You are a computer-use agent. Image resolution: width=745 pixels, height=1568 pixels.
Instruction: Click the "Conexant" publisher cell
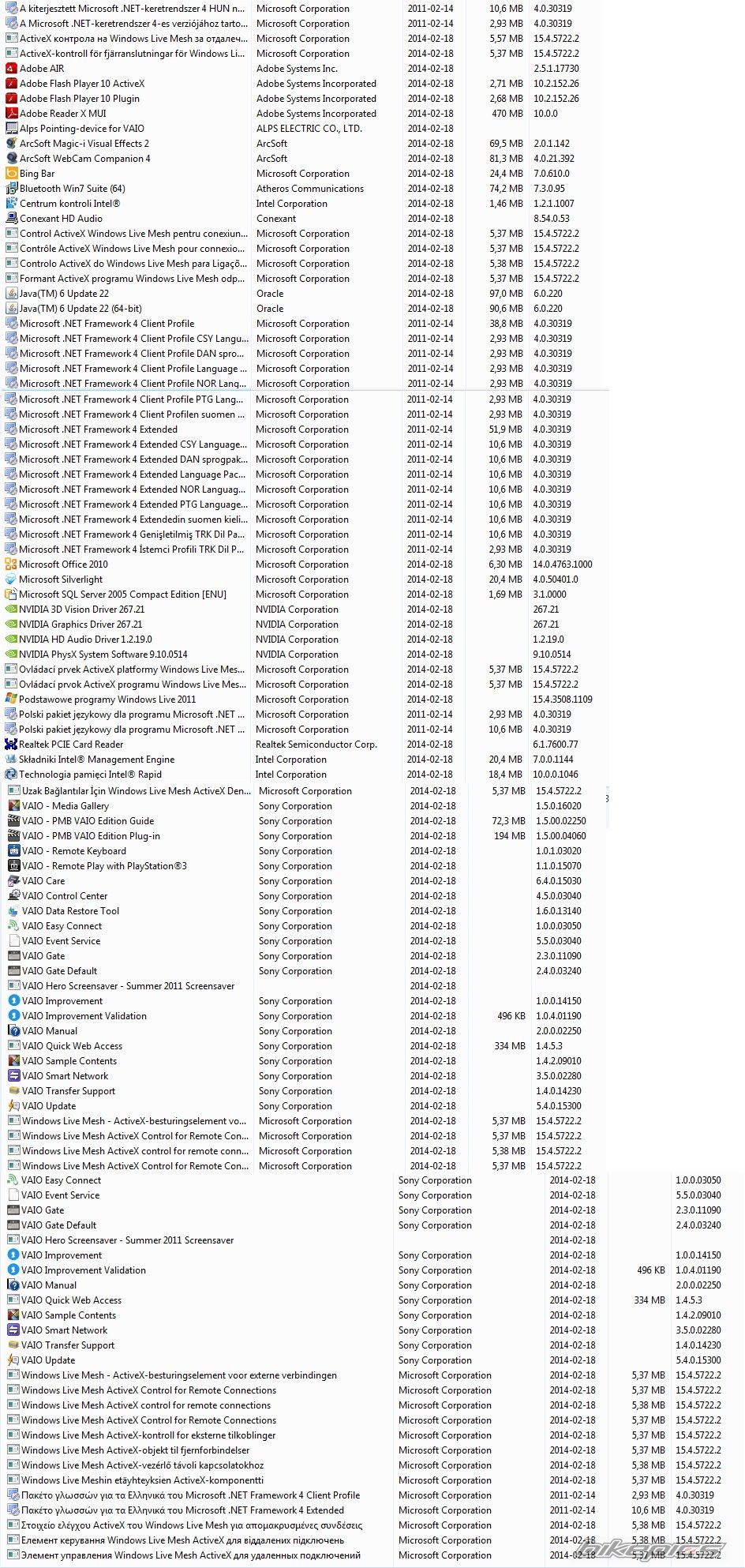point(276,219)
